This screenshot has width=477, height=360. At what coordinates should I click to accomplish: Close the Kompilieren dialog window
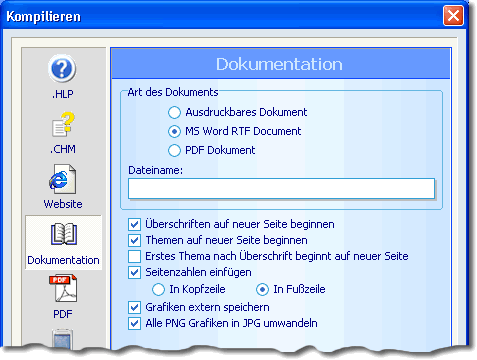(453, 15)
